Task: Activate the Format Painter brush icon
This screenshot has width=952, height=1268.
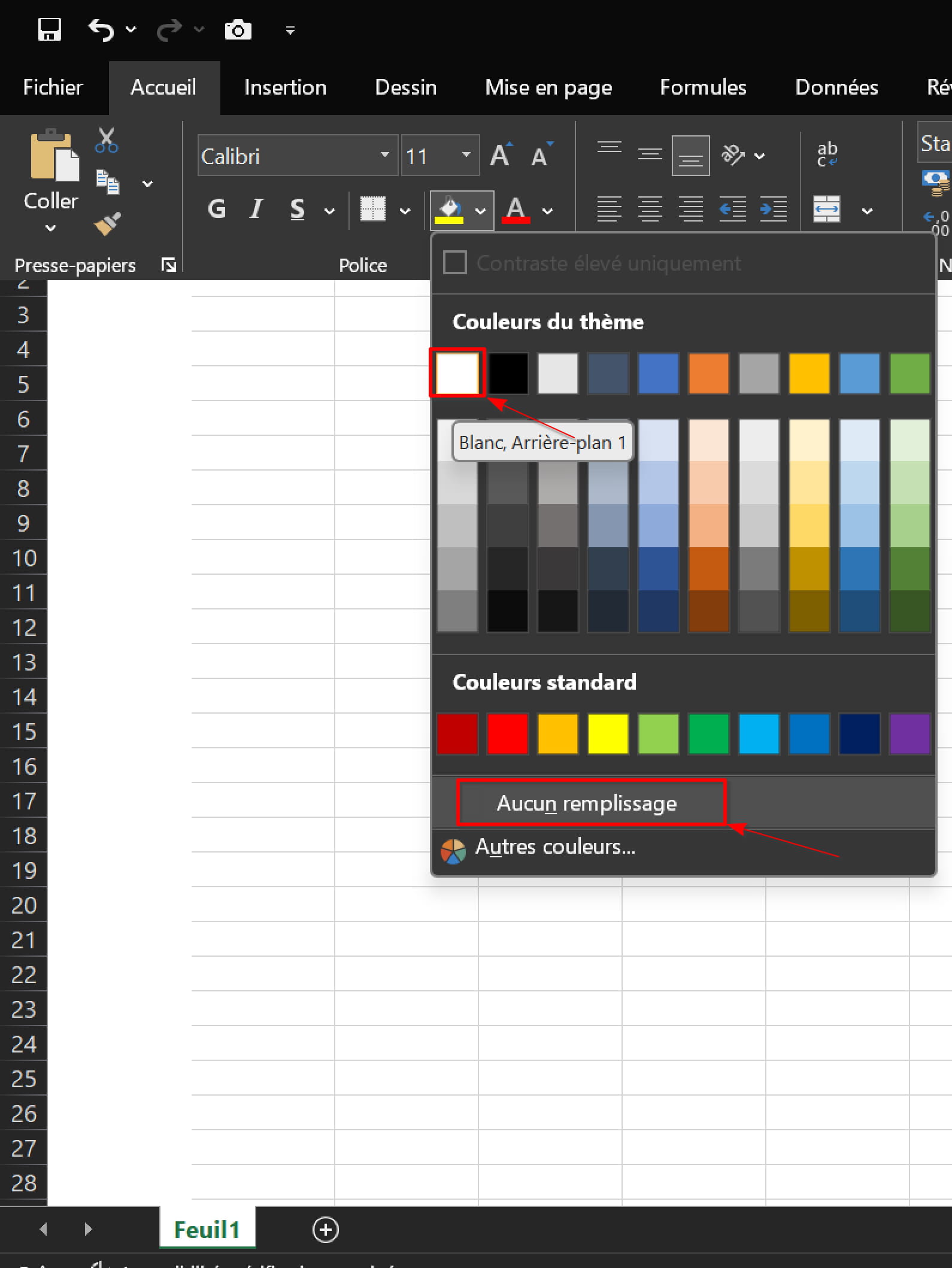Action: [107, 224]
